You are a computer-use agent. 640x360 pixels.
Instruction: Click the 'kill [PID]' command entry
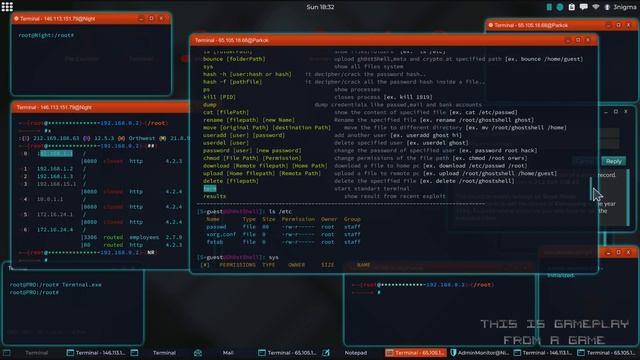219,97
